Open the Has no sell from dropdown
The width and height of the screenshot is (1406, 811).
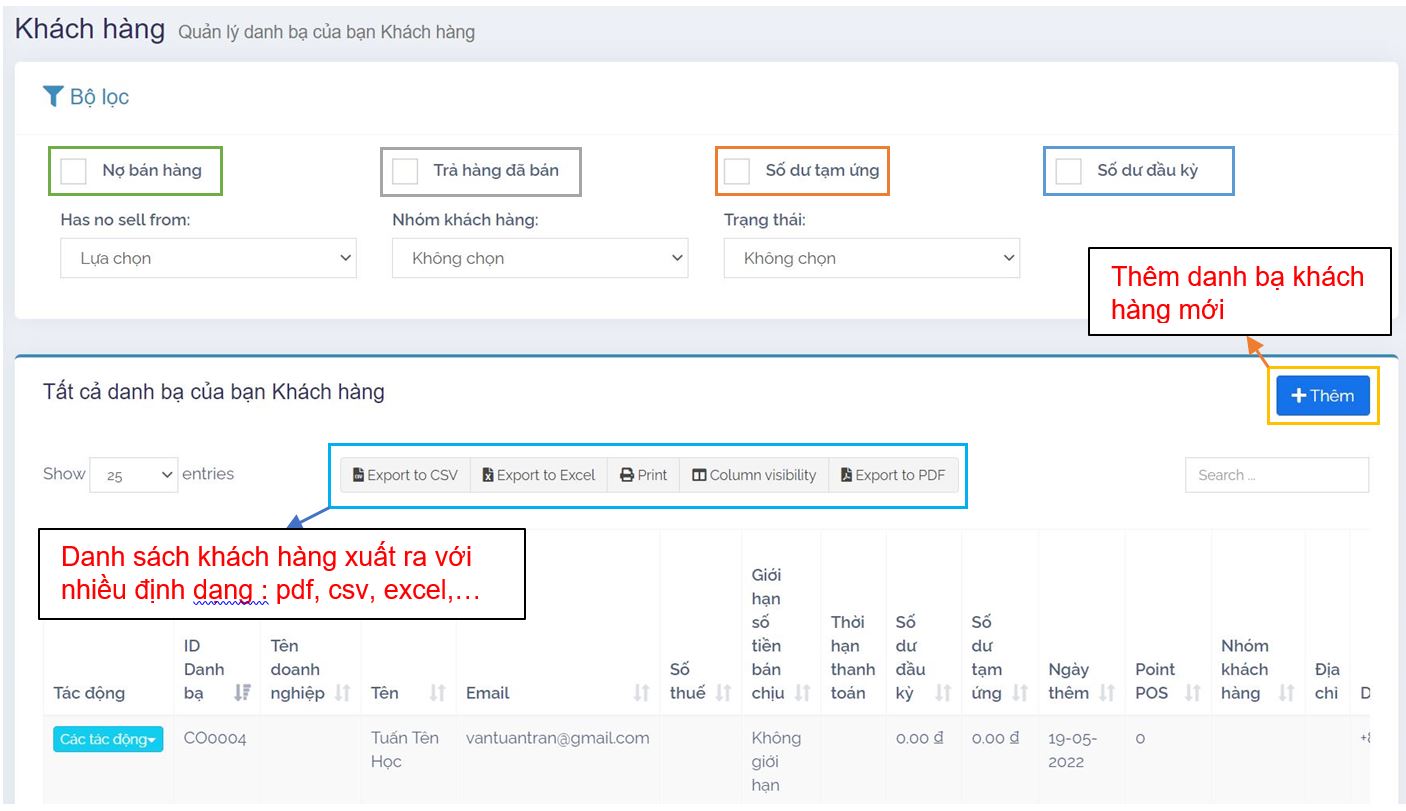[208, 258]
